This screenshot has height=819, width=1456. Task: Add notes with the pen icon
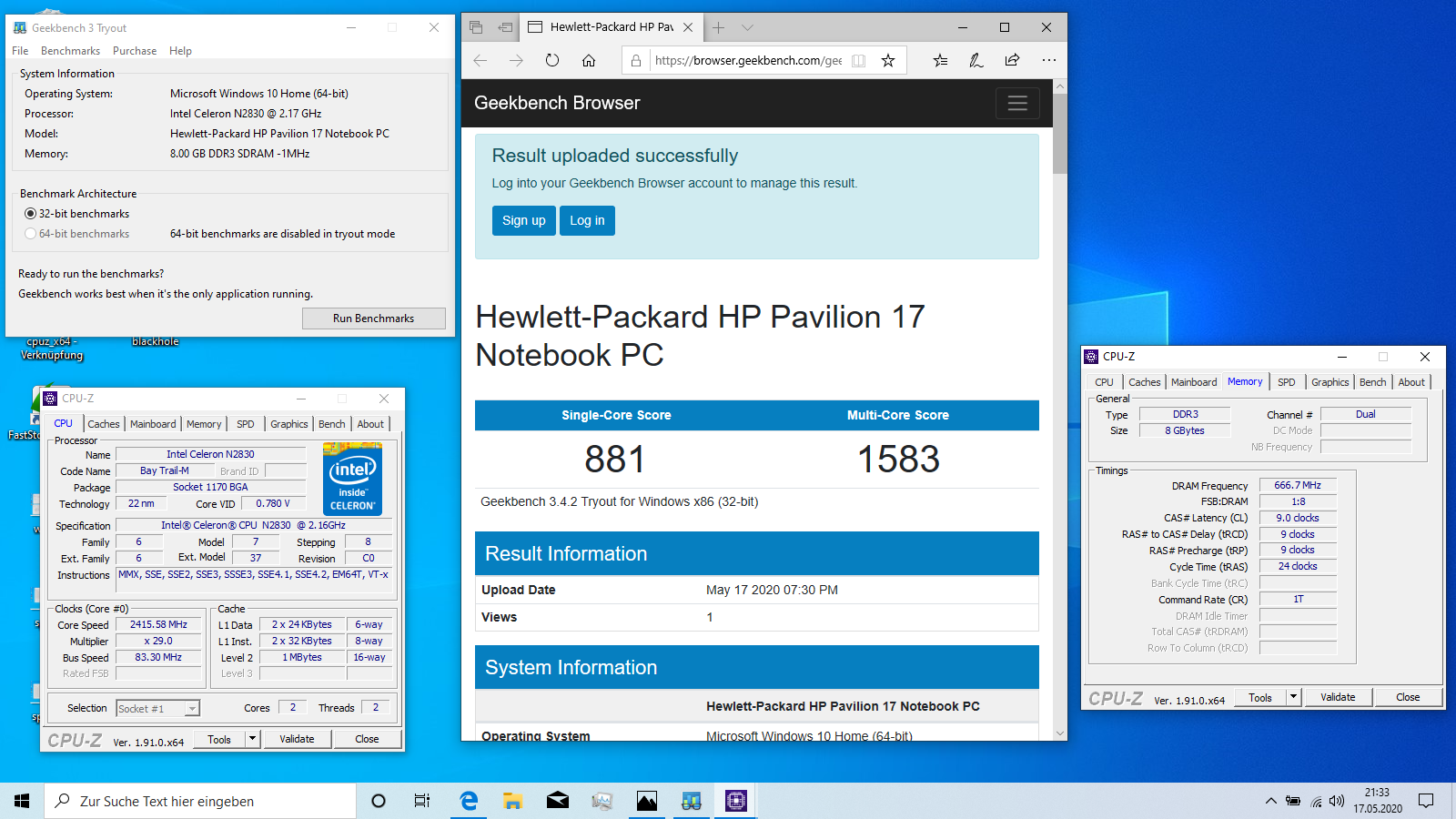pos(976,60)
